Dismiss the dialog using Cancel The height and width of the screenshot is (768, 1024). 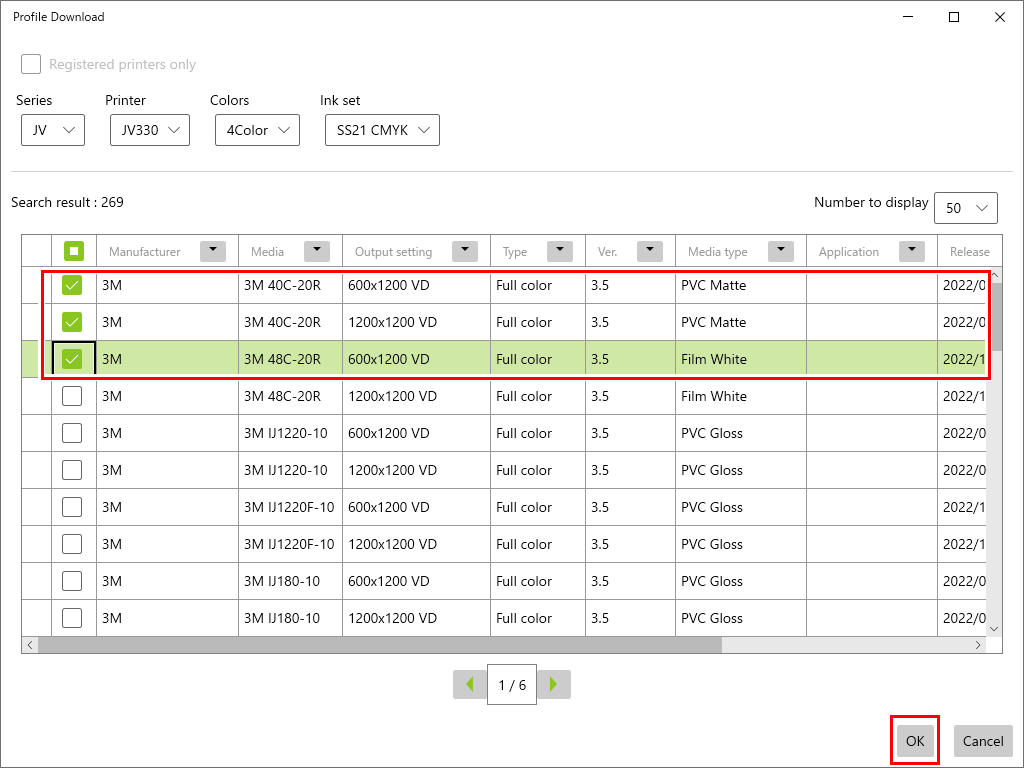pos(983,741)
